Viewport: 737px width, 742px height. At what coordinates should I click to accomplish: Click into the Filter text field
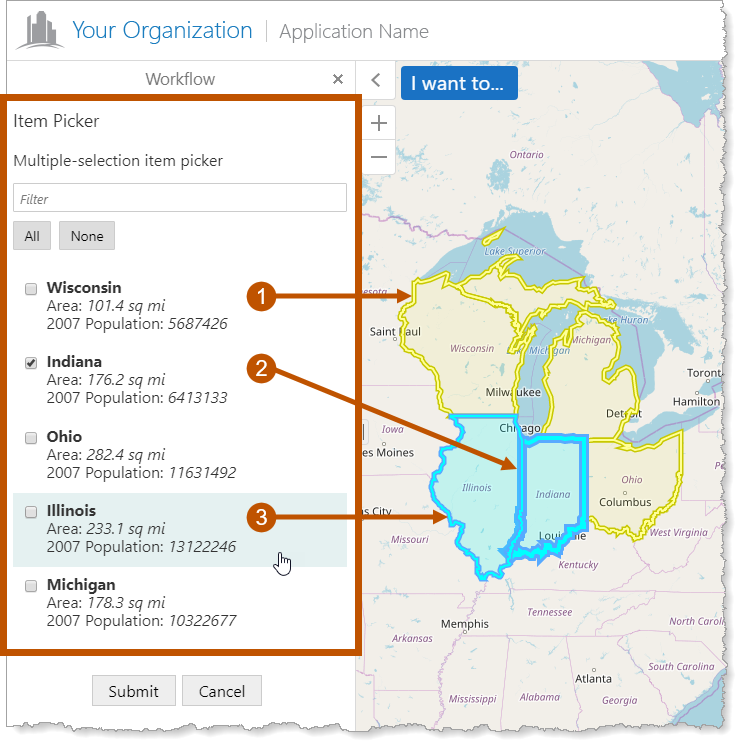point(180,199)
